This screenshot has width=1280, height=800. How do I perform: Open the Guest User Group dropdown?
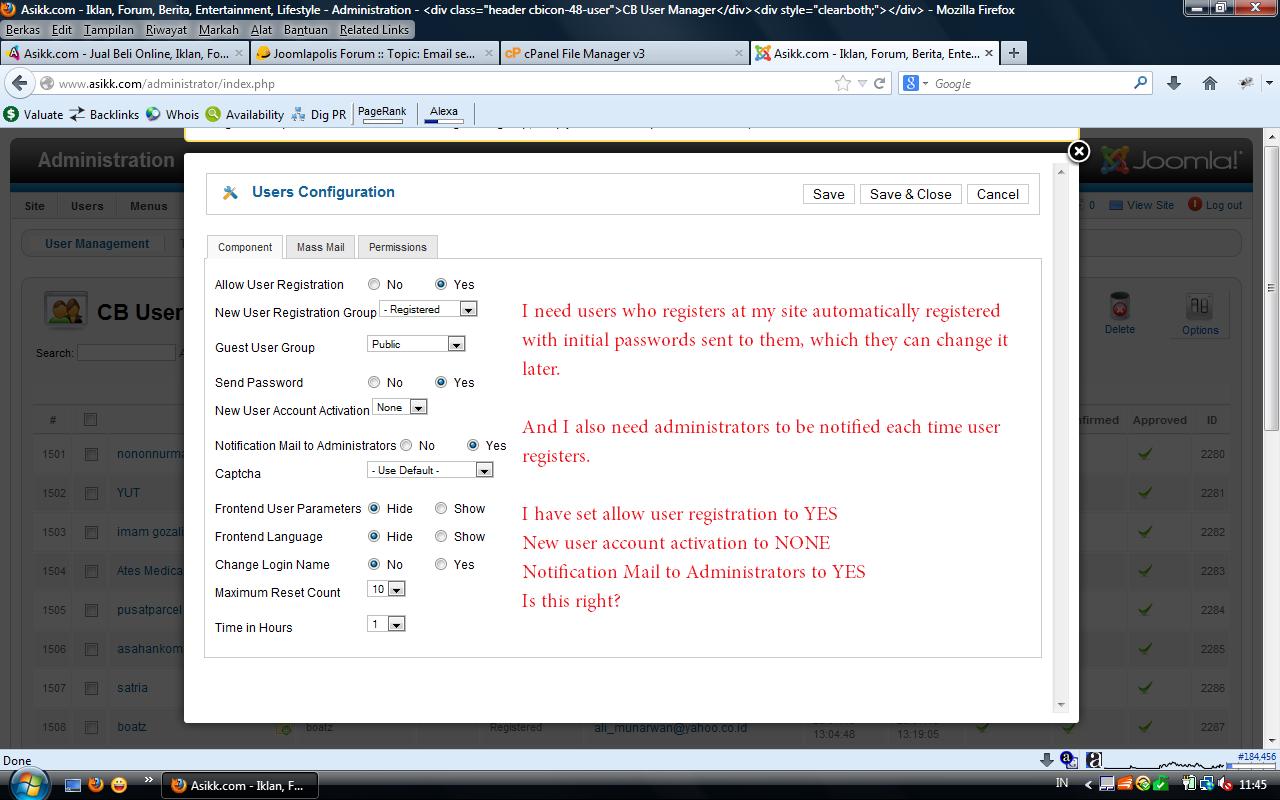click(416, 344)
